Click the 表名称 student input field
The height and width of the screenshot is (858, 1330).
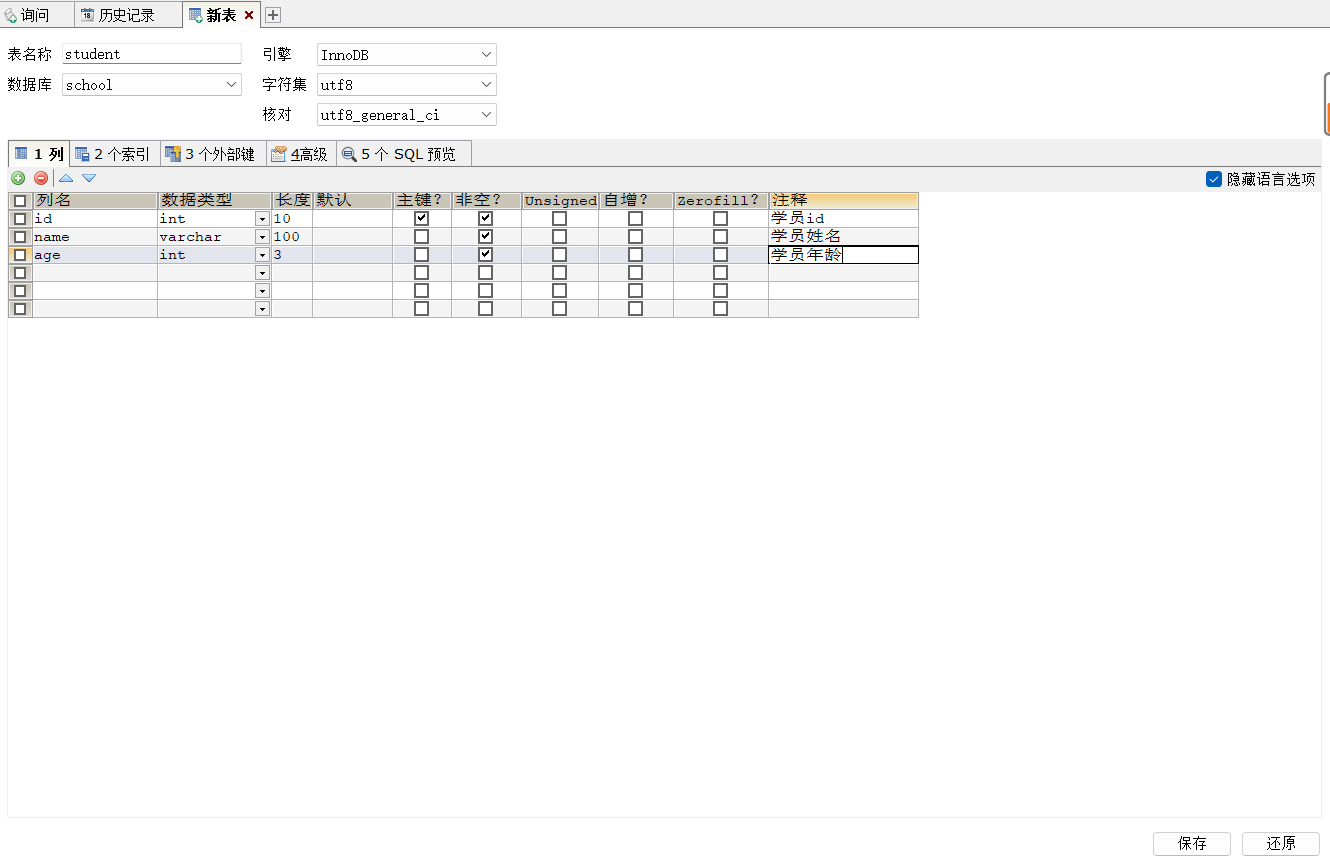pyautogui.click(x=152, y=54)
